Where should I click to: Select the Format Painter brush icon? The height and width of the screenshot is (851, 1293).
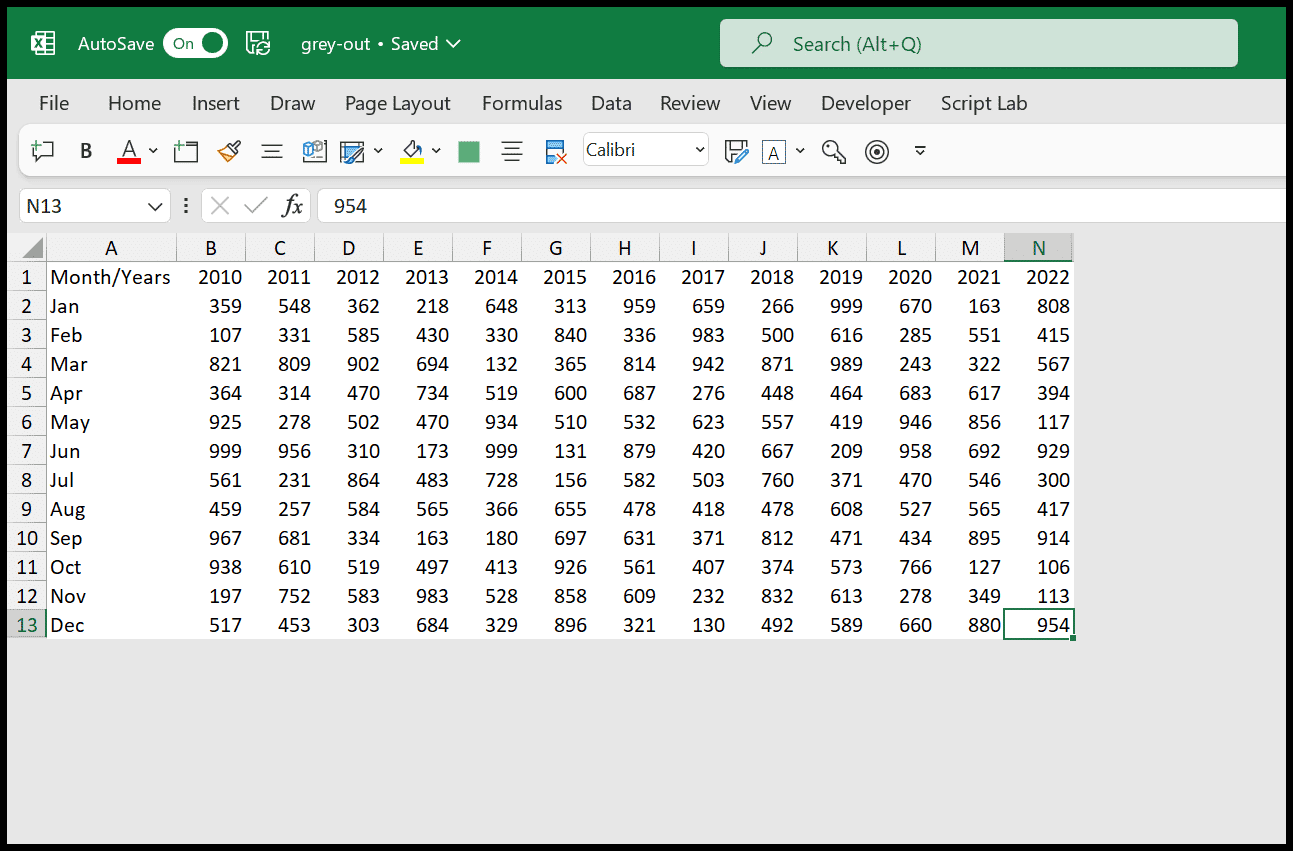[x=229, y=151]
